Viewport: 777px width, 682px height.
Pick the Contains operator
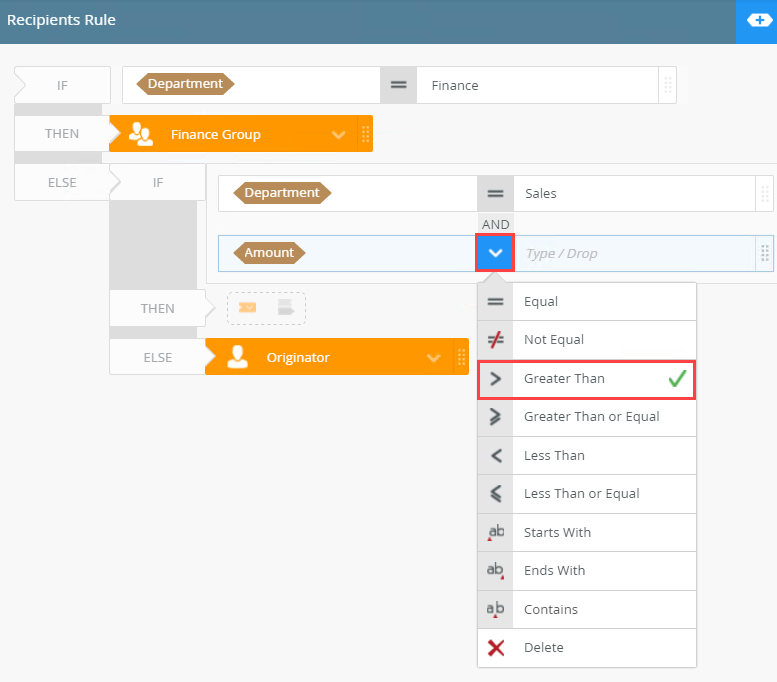tap(587, 609)
